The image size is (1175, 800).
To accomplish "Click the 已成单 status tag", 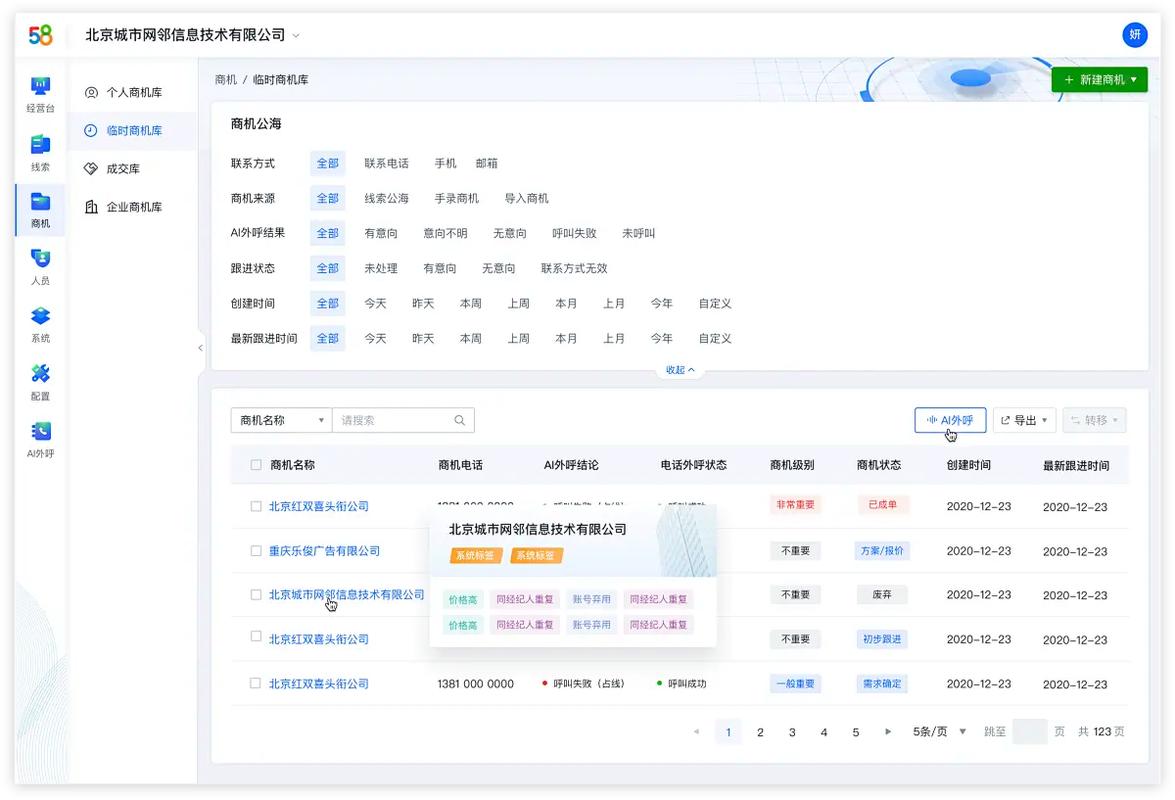I will [x=882, y=505].
